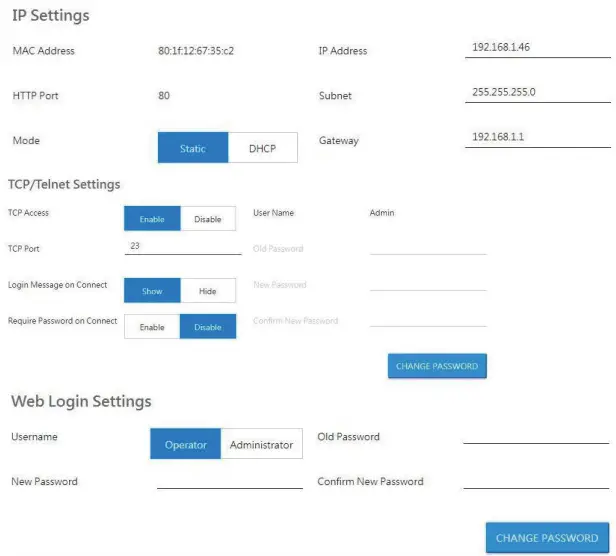This screenshot has height=556, width=616.
Task: Hide Login Message on Connect
Action: pos(208,291)
